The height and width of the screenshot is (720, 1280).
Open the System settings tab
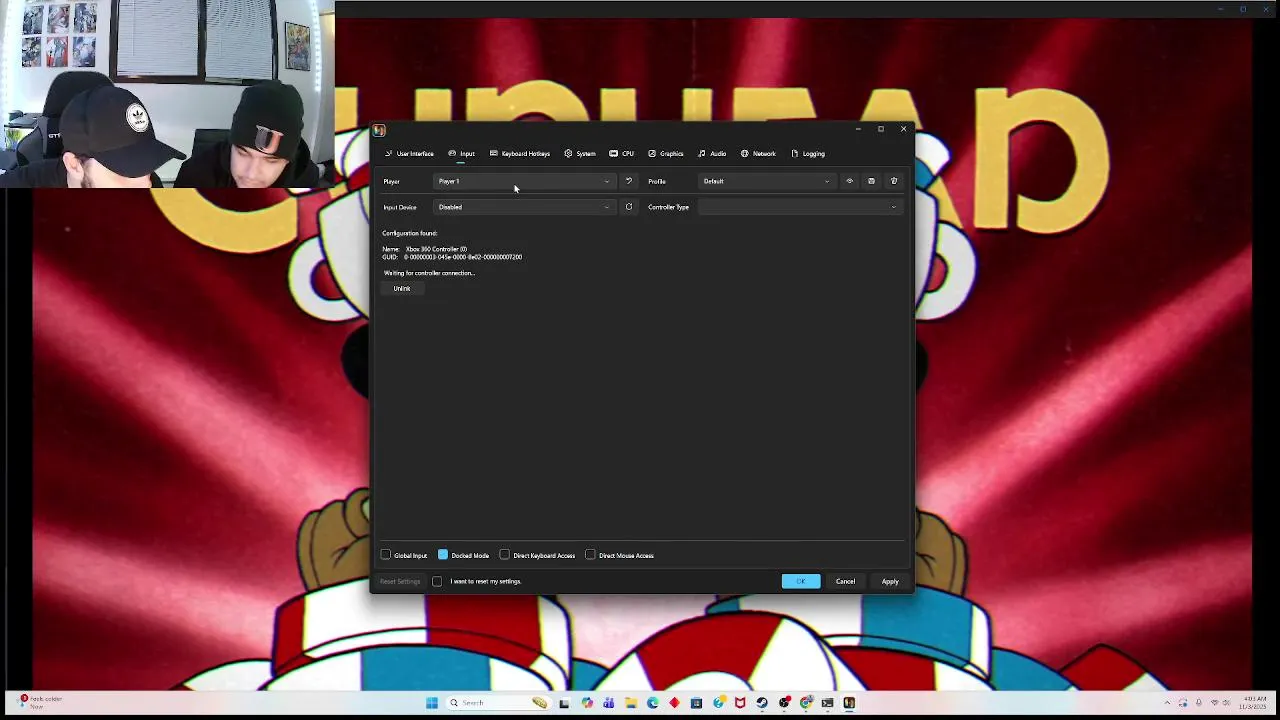click(x=579, y=154)
